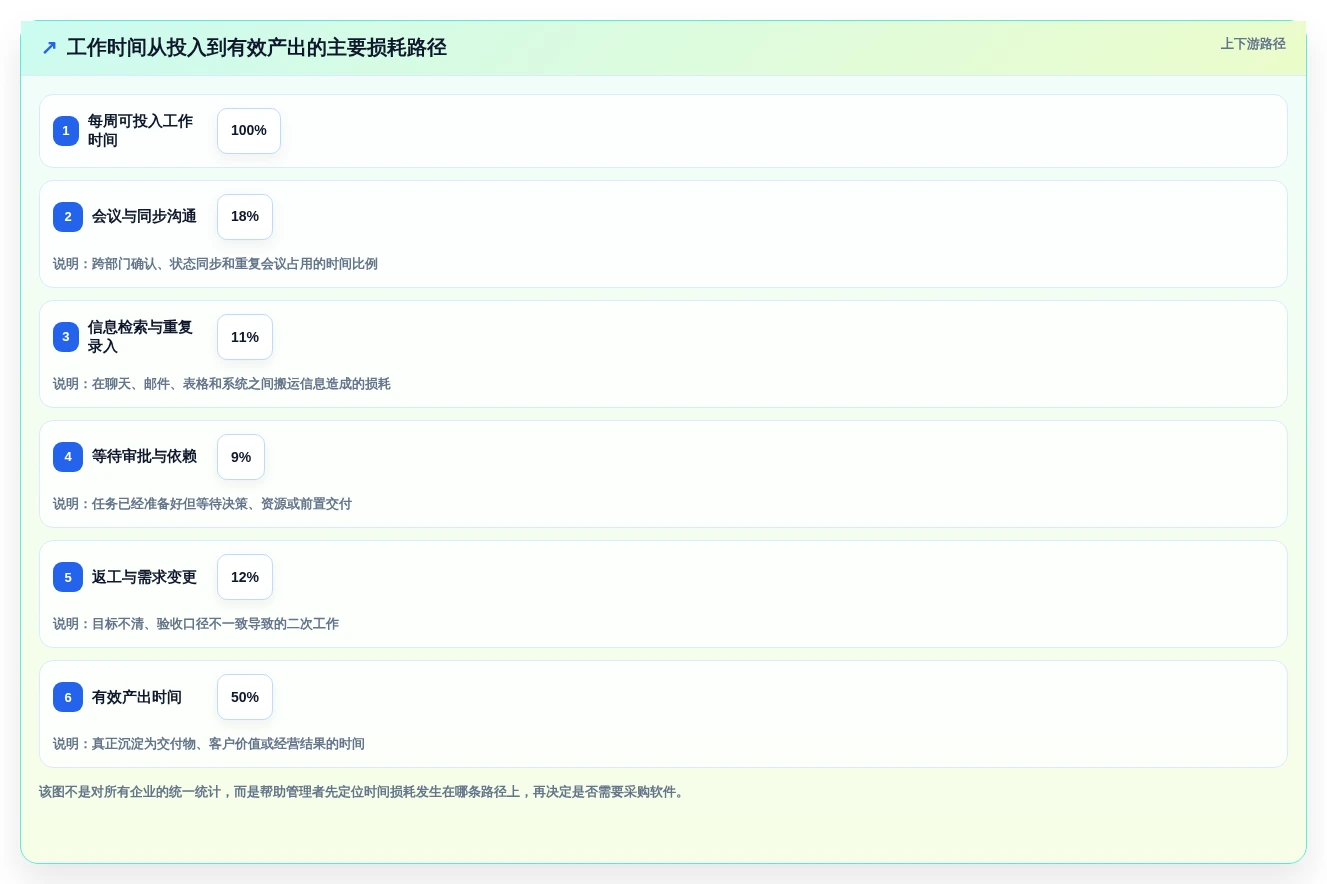Click the arrow icon beside the title
Image resolution: width=1327 pixels, height=884 pixels.
[x=49, y=48]
